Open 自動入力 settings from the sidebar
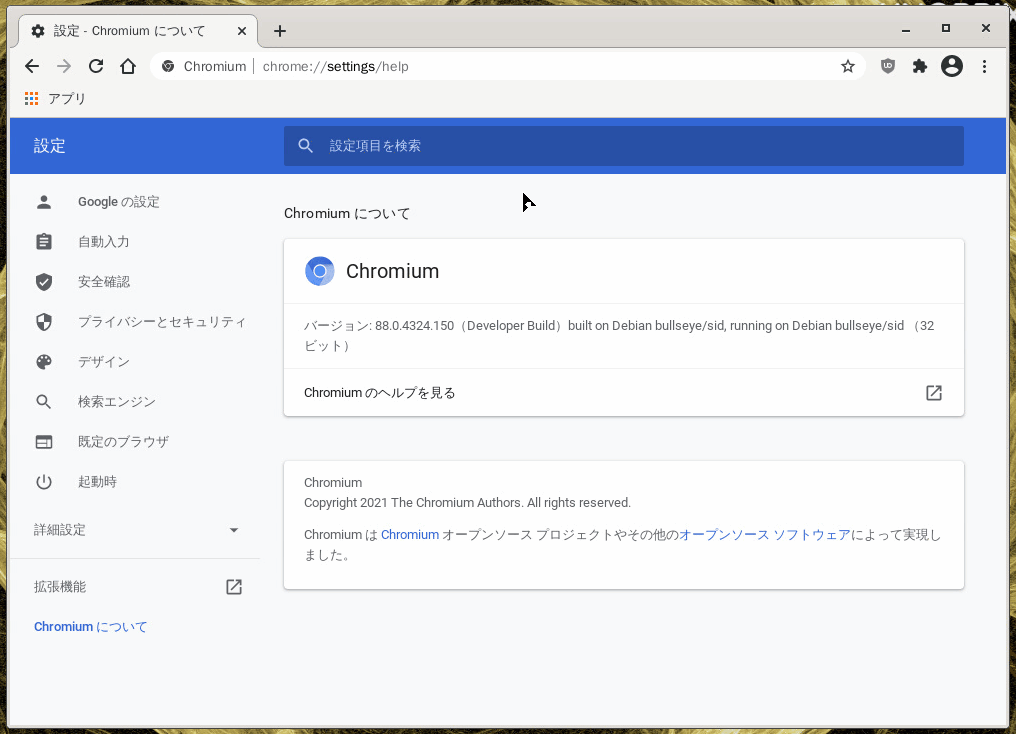Viewport: 1016px width, 734px height. click(104, 241)
